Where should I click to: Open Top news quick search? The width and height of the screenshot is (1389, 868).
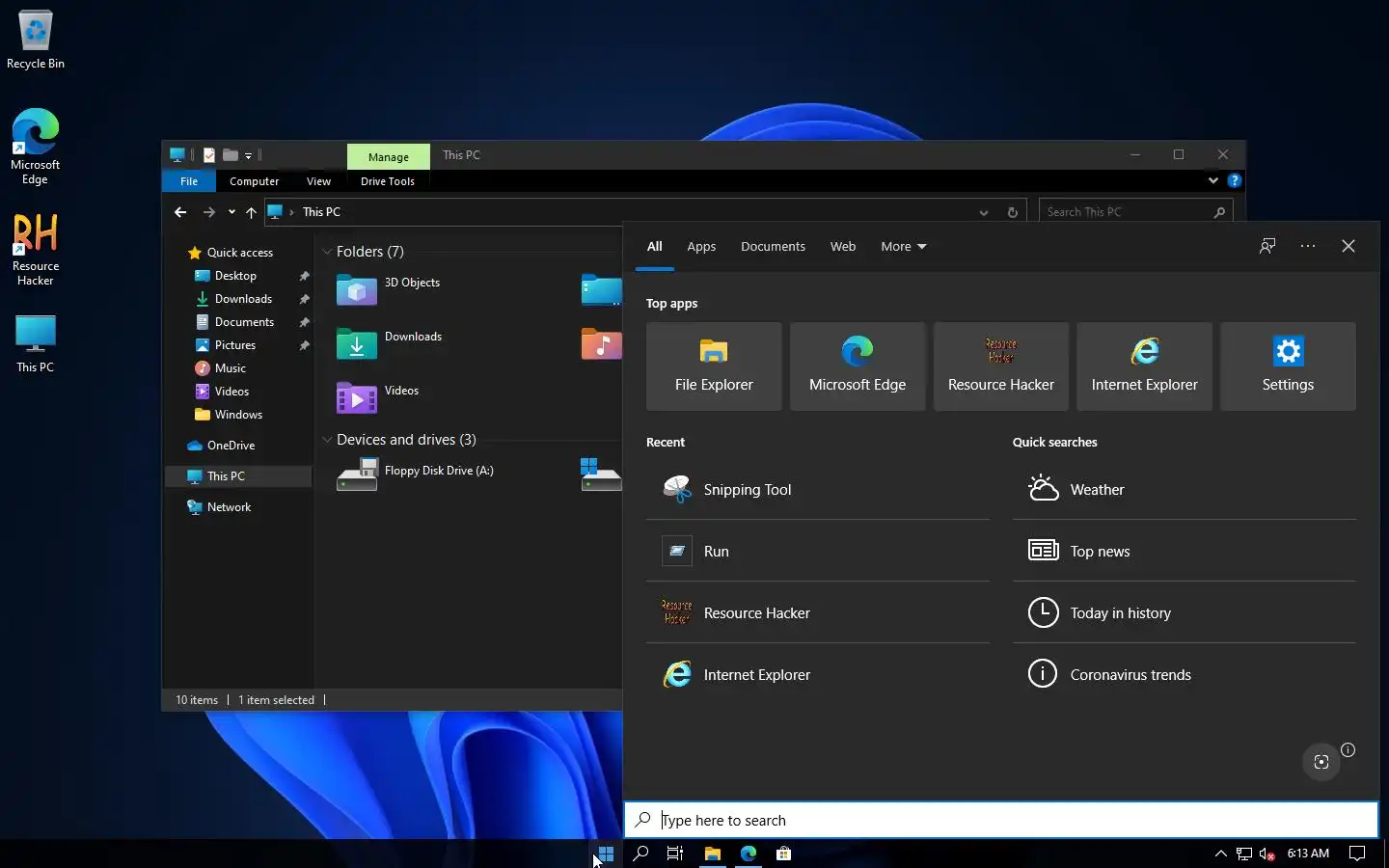coord(1185,551)
